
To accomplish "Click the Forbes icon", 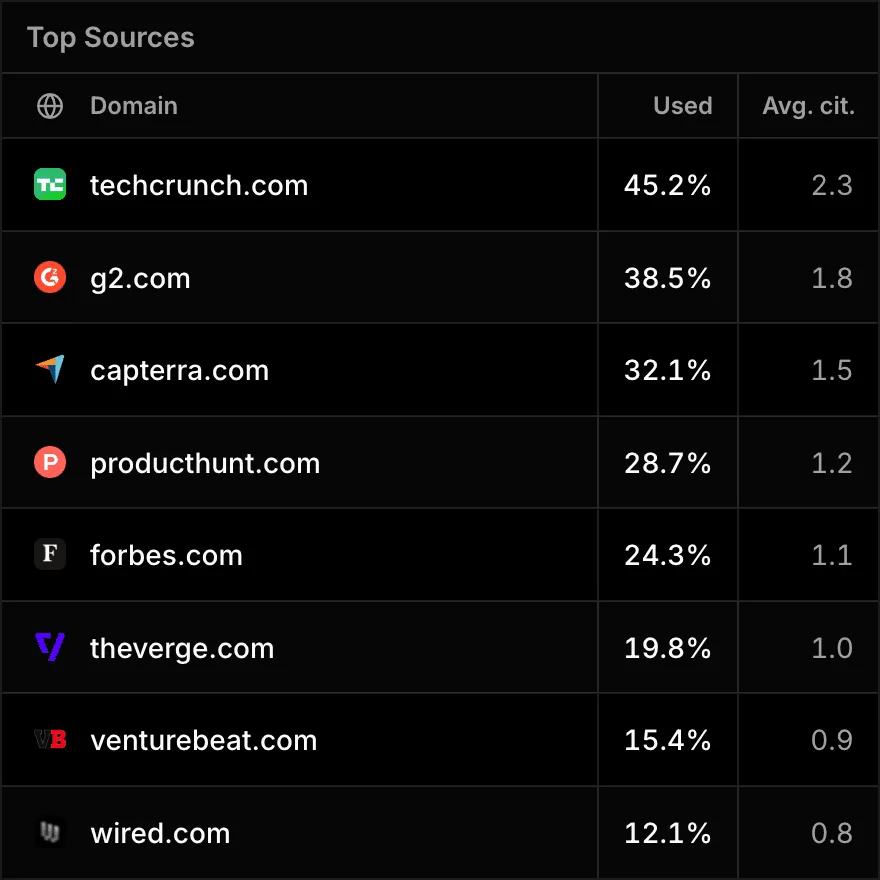I will (50, 555).
